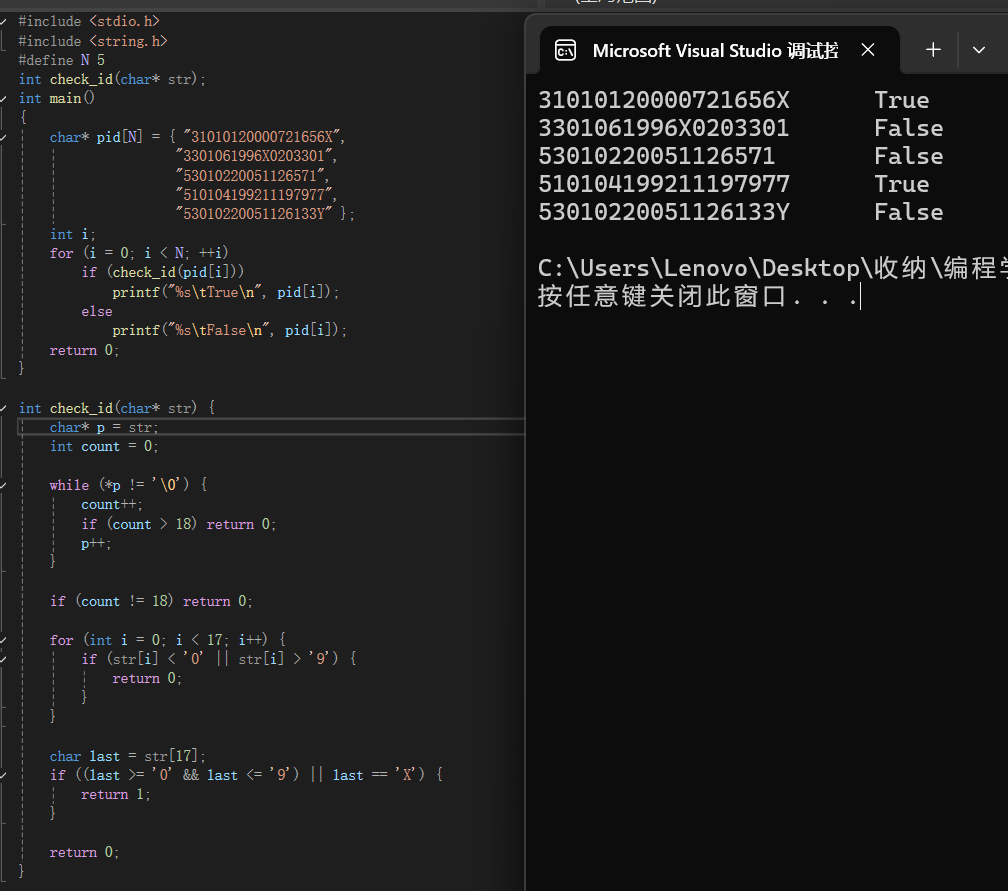Close the Microsoft Visual Studio debug console tab
Image resolution: width=1008 pixels, height=891 pixels.
[x=868, y=50]
